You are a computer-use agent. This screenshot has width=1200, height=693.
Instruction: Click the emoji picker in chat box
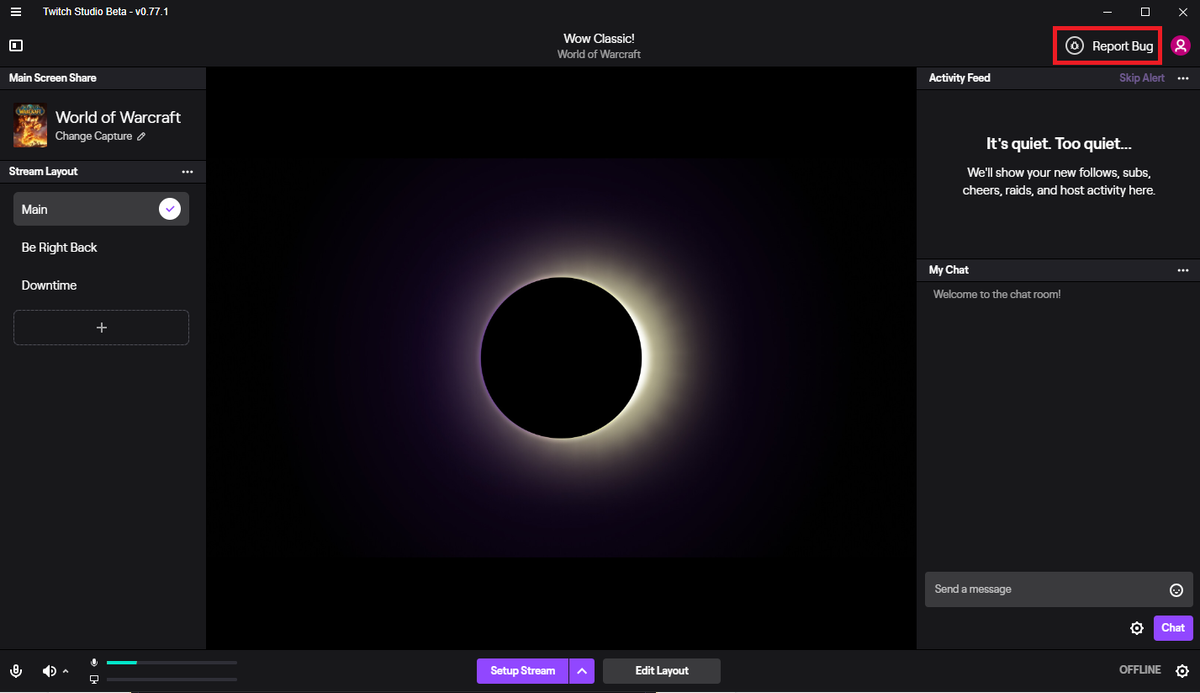tap(1176, 590)
